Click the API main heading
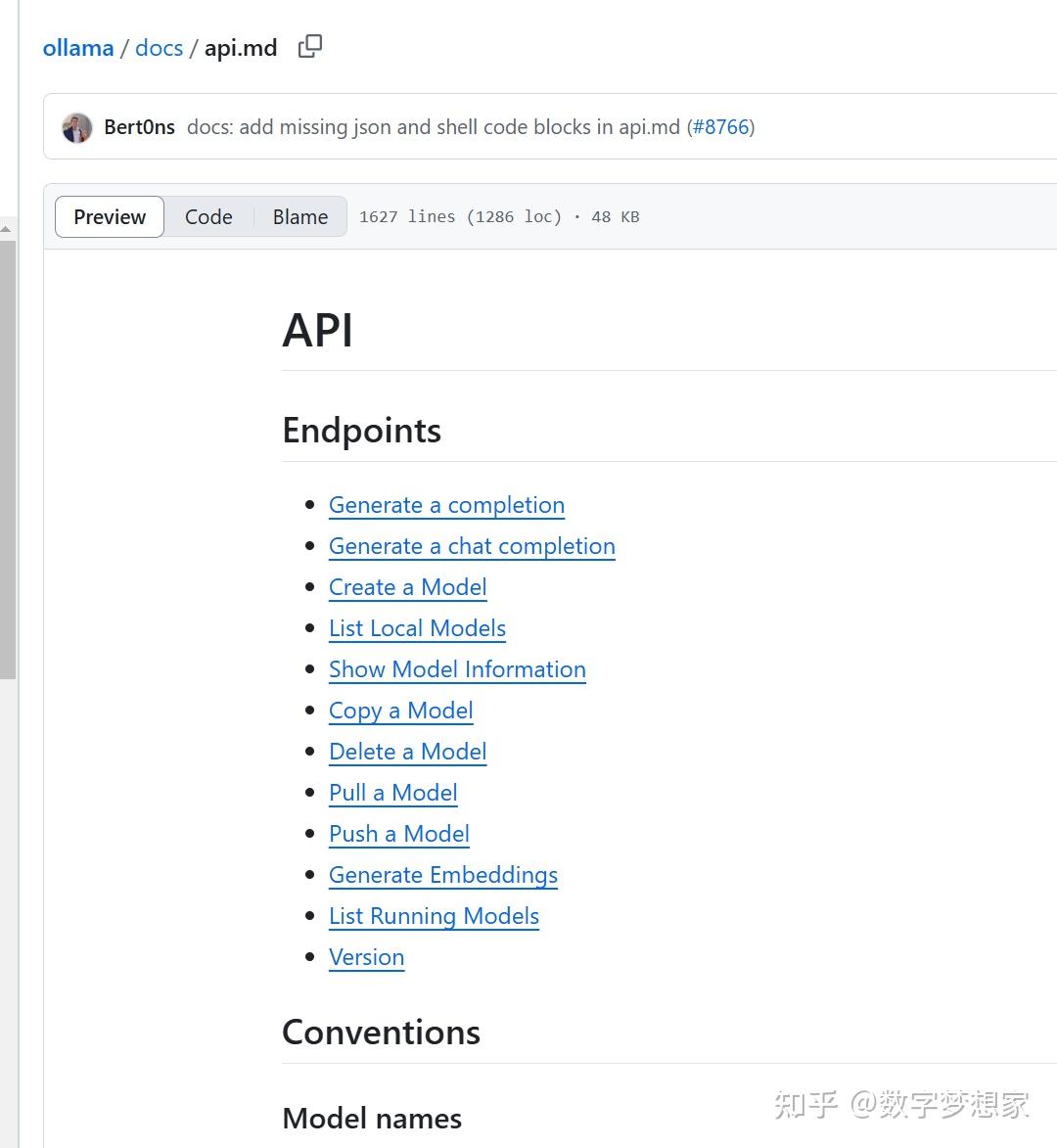This screenshot has width=1057, height=1148. 318,330
